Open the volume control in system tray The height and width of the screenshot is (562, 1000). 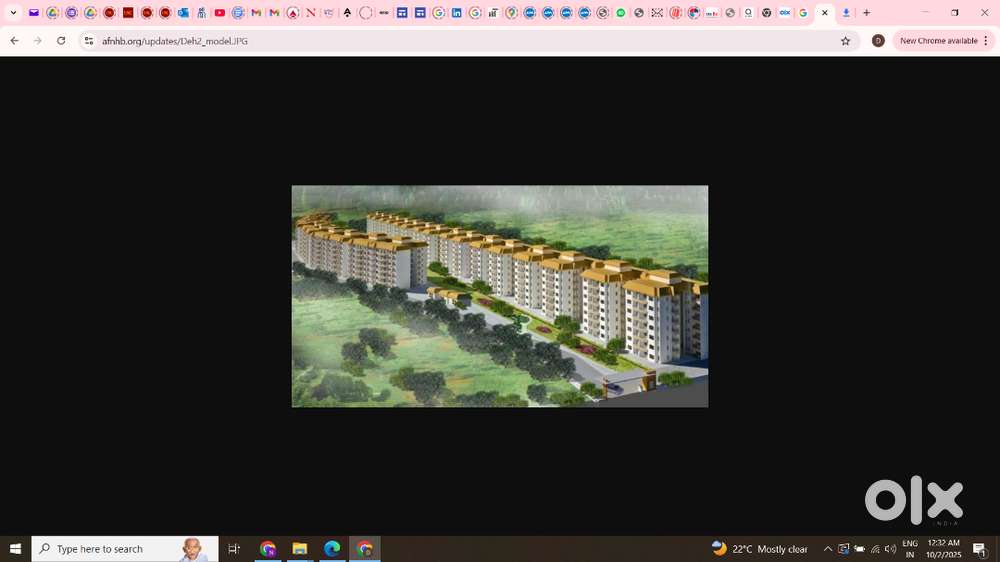click(890, 549)
